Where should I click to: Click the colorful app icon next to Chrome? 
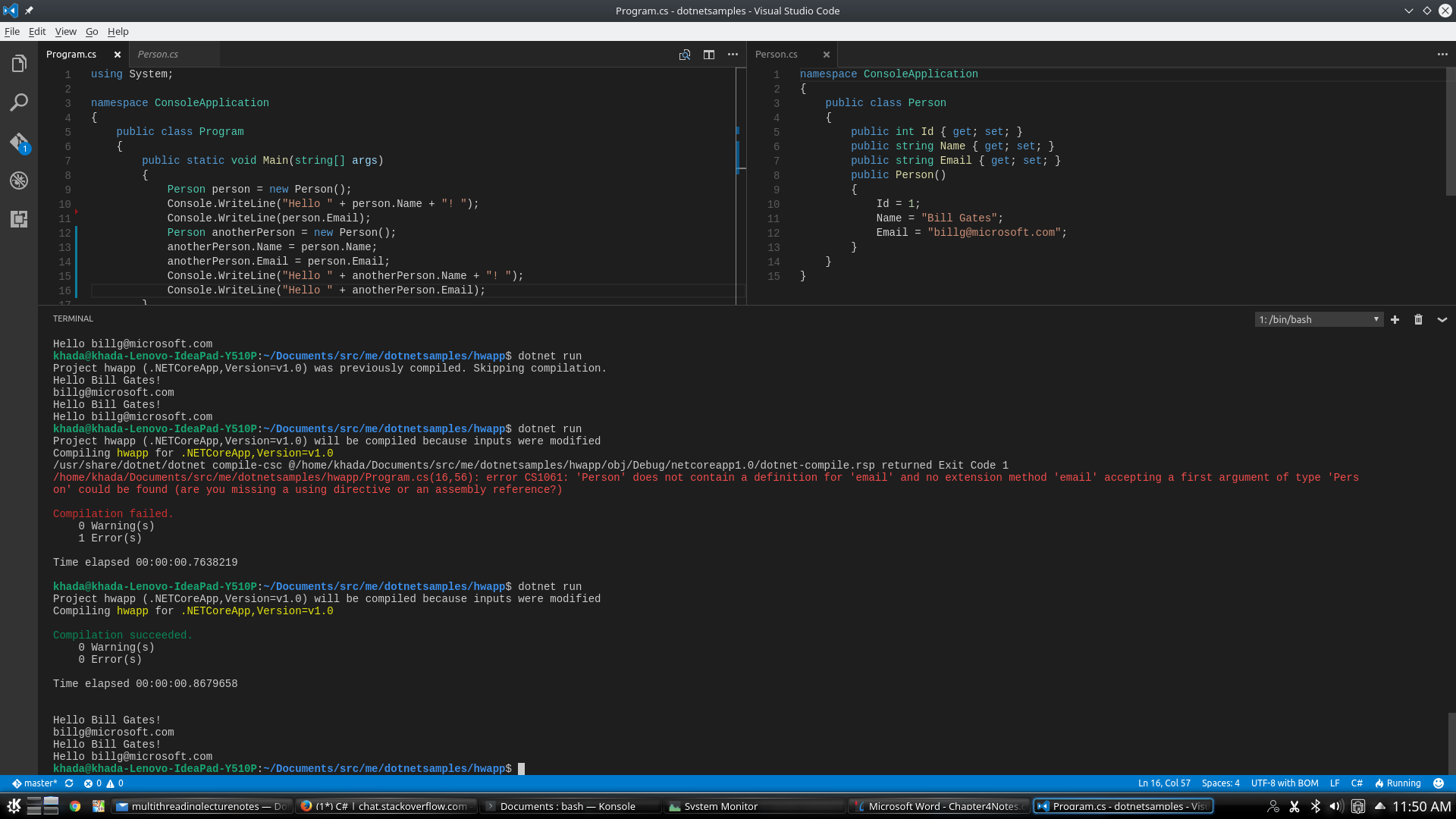pos(98,806)
